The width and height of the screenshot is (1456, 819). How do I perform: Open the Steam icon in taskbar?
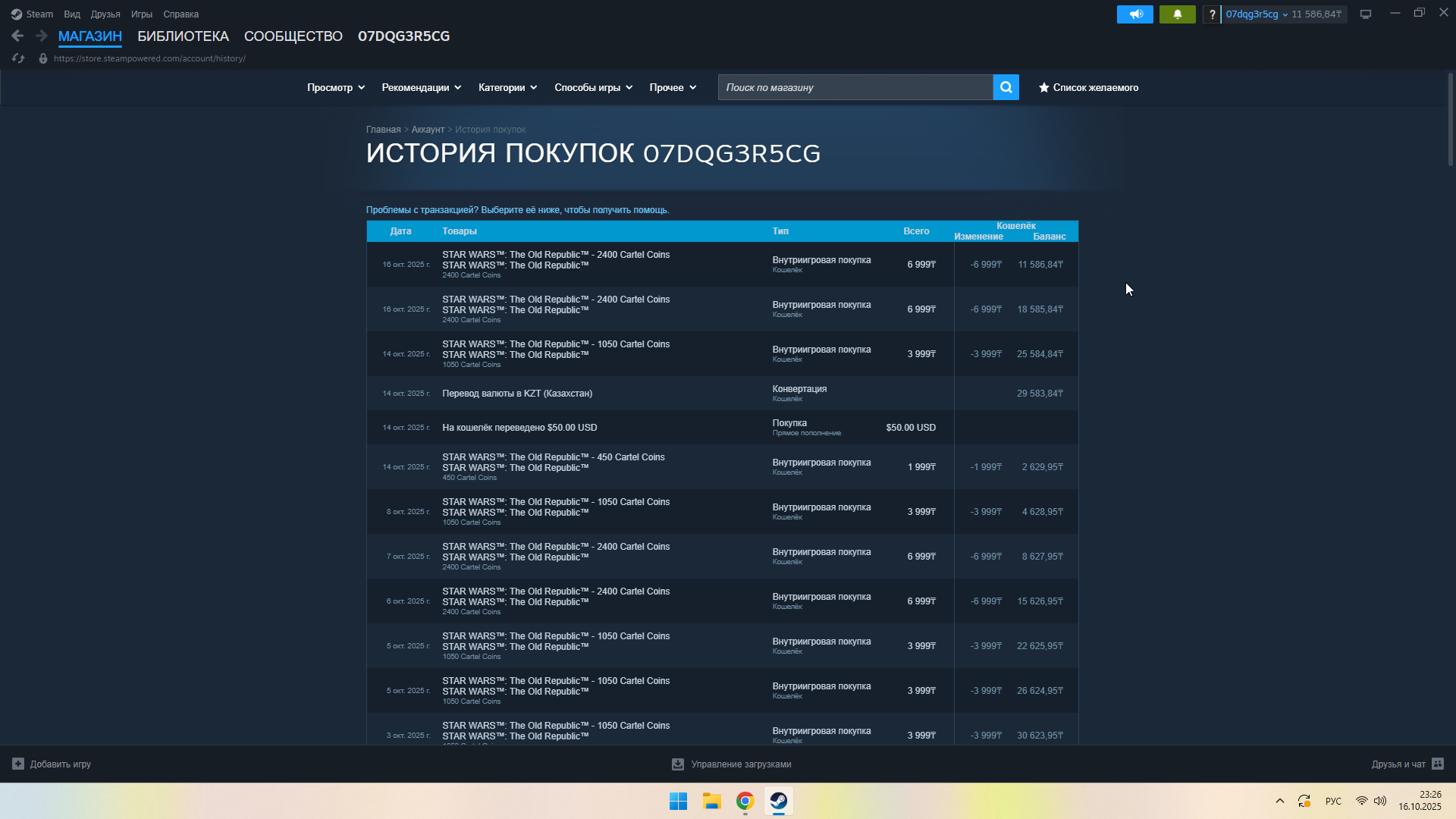point(778,801)
